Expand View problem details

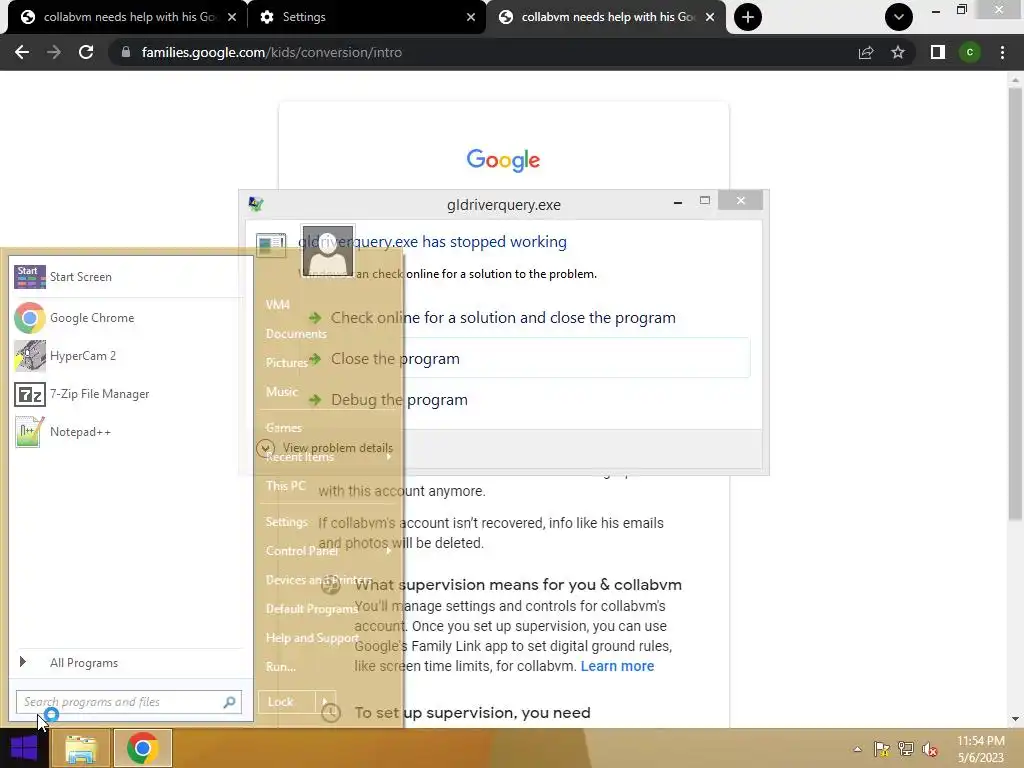click(x=325, y=448)
